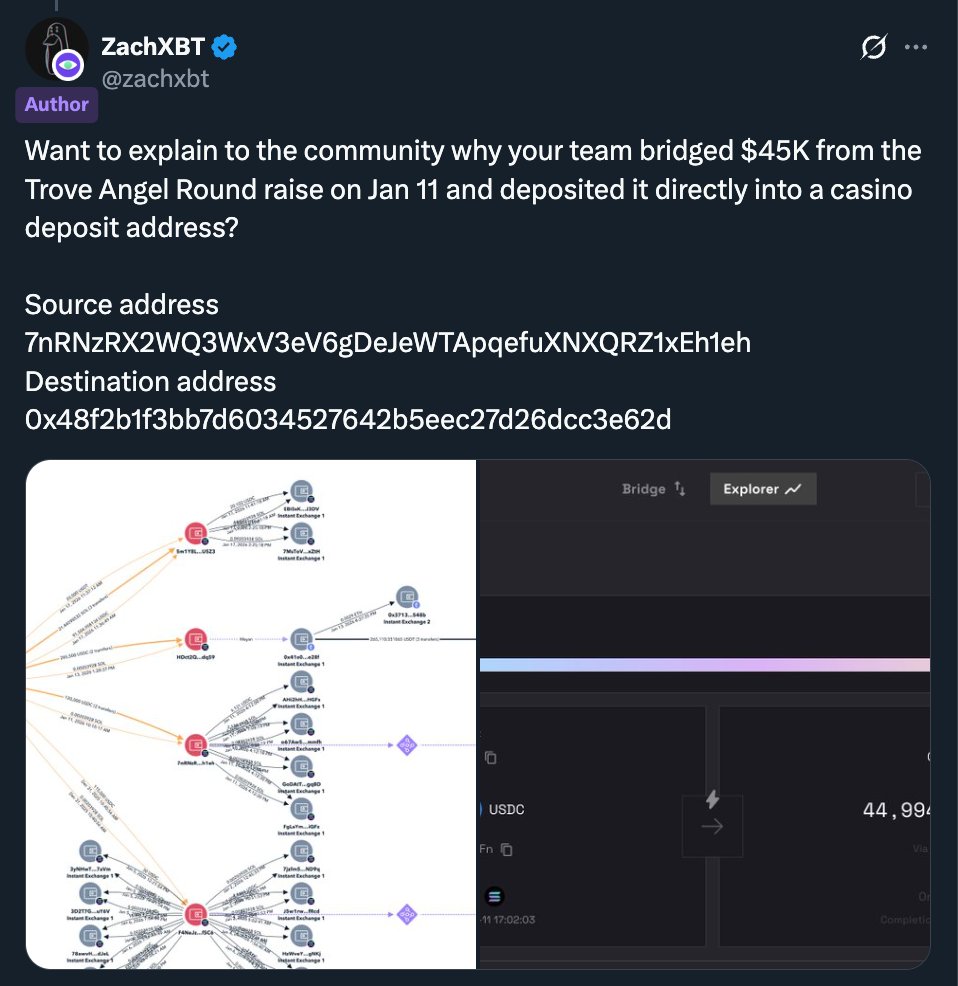The height and width of the screenshot is (986, 958).
Task: Click the Solana chain logo icon
Action: click(494, 896)
